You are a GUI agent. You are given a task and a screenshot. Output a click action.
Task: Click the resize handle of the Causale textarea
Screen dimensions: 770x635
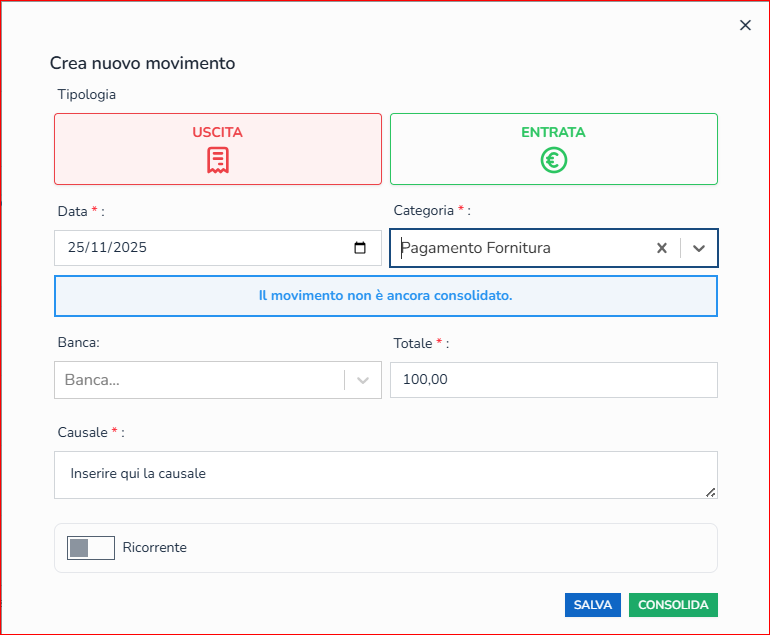click(x=711, y=492)
